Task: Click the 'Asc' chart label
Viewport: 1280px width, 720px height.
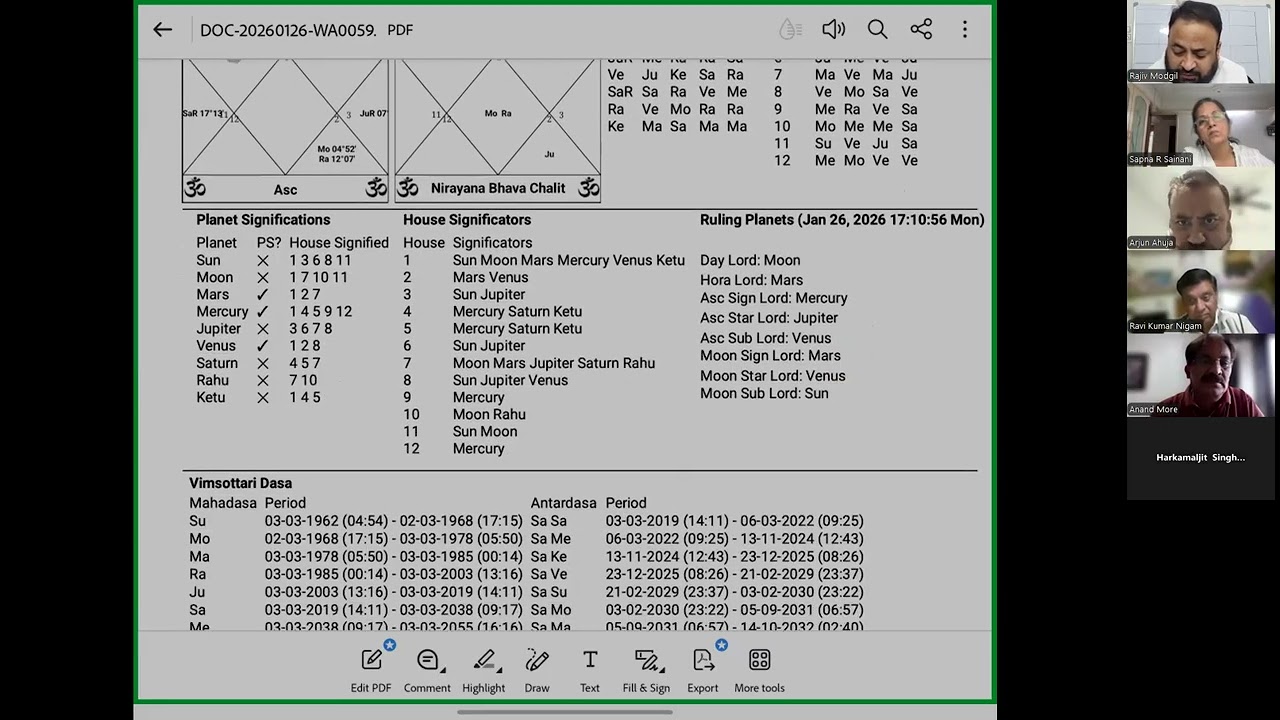Action: point(285,189)
